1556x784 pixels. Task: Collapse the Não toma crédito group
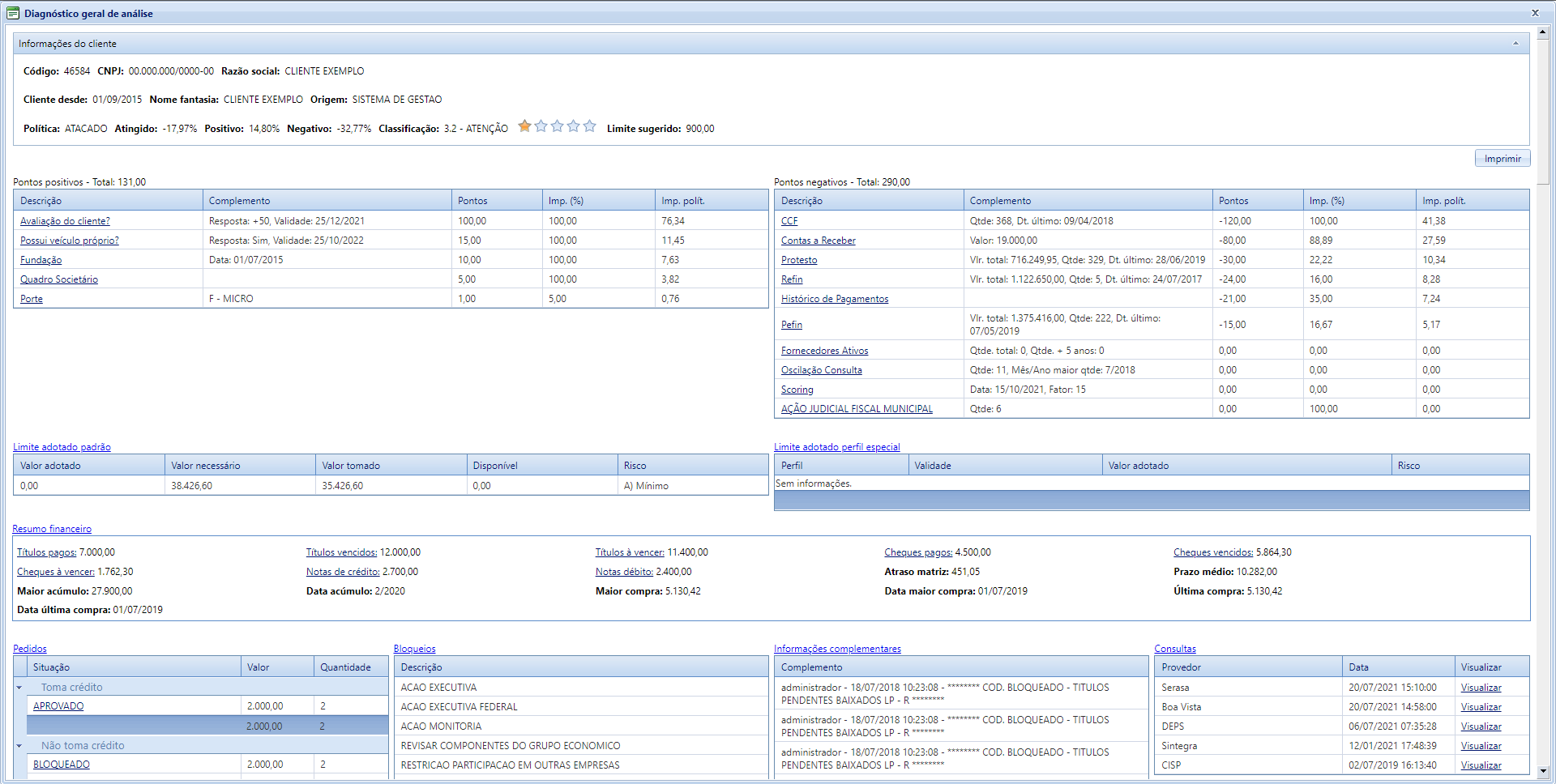(x=19, y=746)
